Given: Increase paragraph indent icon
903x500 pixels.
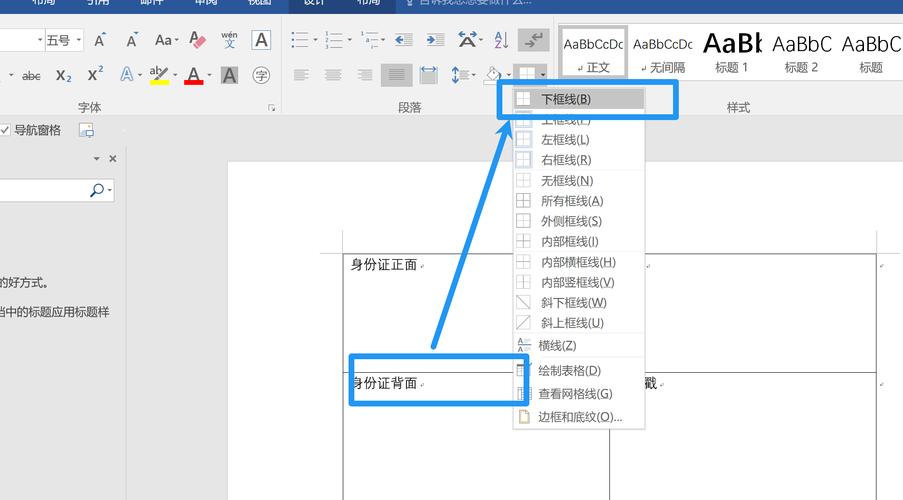Looking at the screenshot, I should [x=435, y=40].
